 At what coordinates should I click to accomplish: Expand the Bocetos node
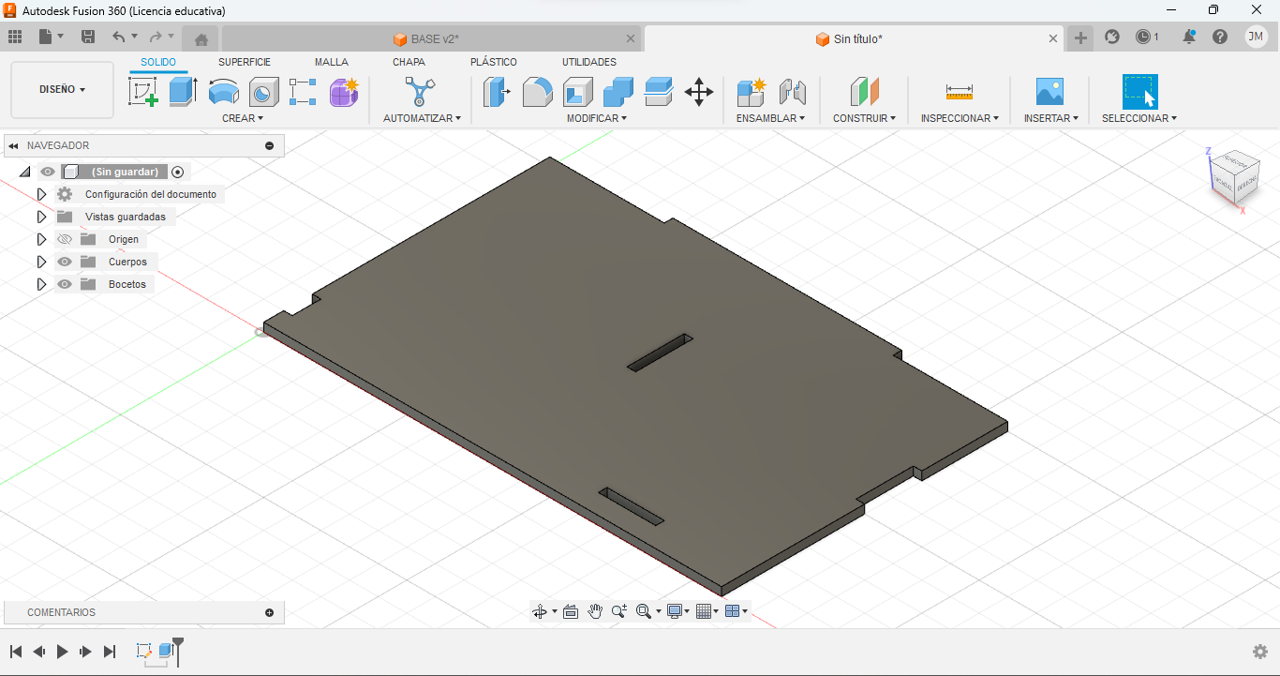click(41, 284)
